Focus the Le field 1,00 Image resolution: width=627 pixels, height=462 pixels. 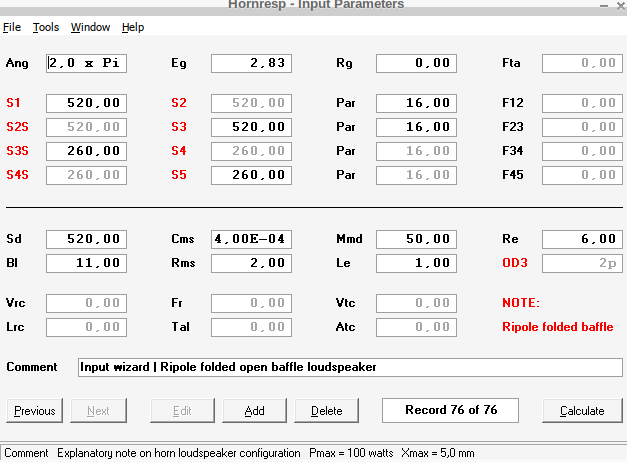[416, 263]
